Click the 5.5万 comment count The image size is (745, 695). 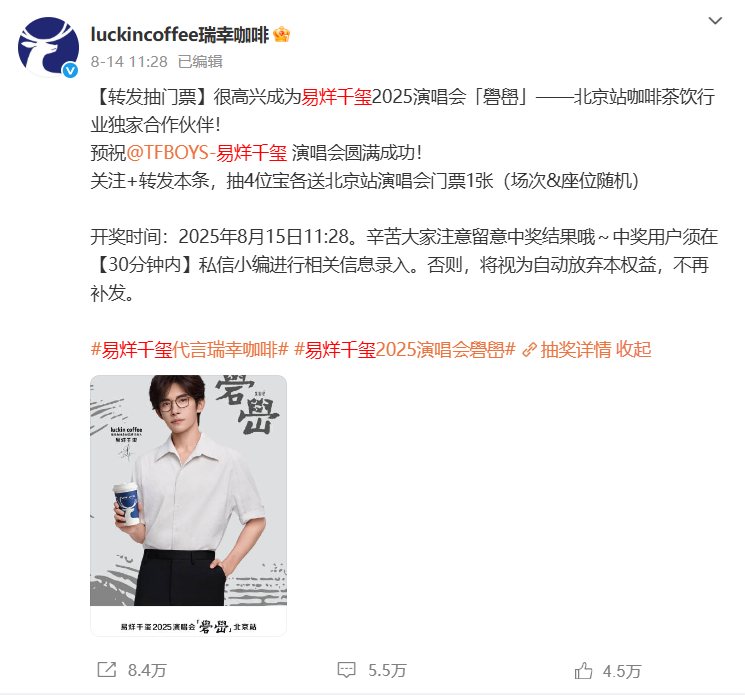387,670
